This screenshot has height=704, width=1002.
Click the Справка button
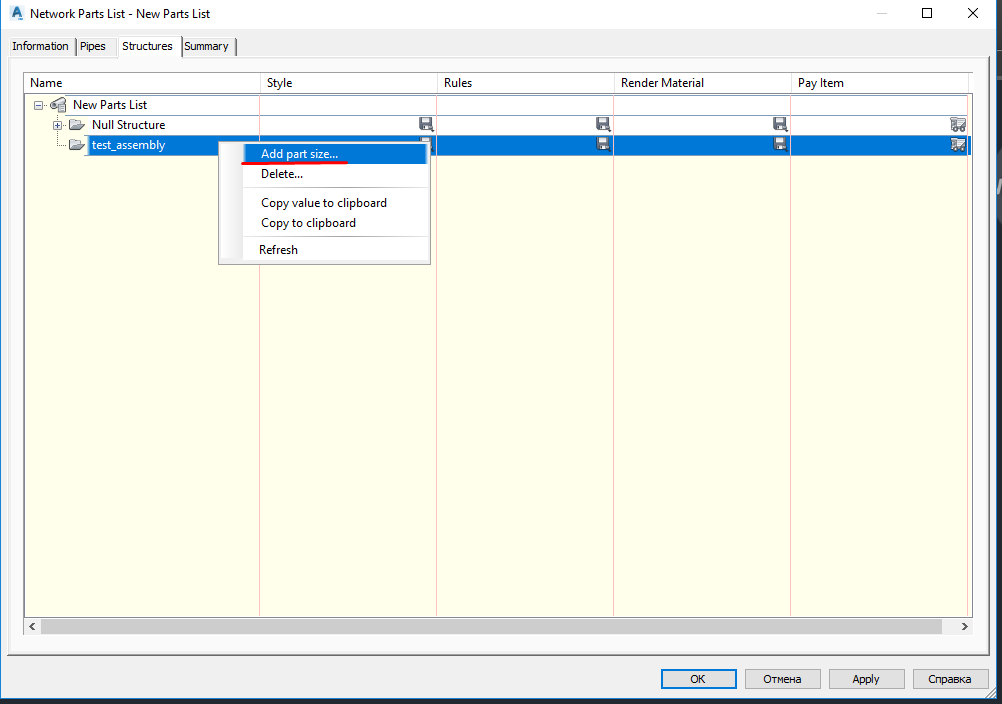pyautogui.click(x=950, y=678)
